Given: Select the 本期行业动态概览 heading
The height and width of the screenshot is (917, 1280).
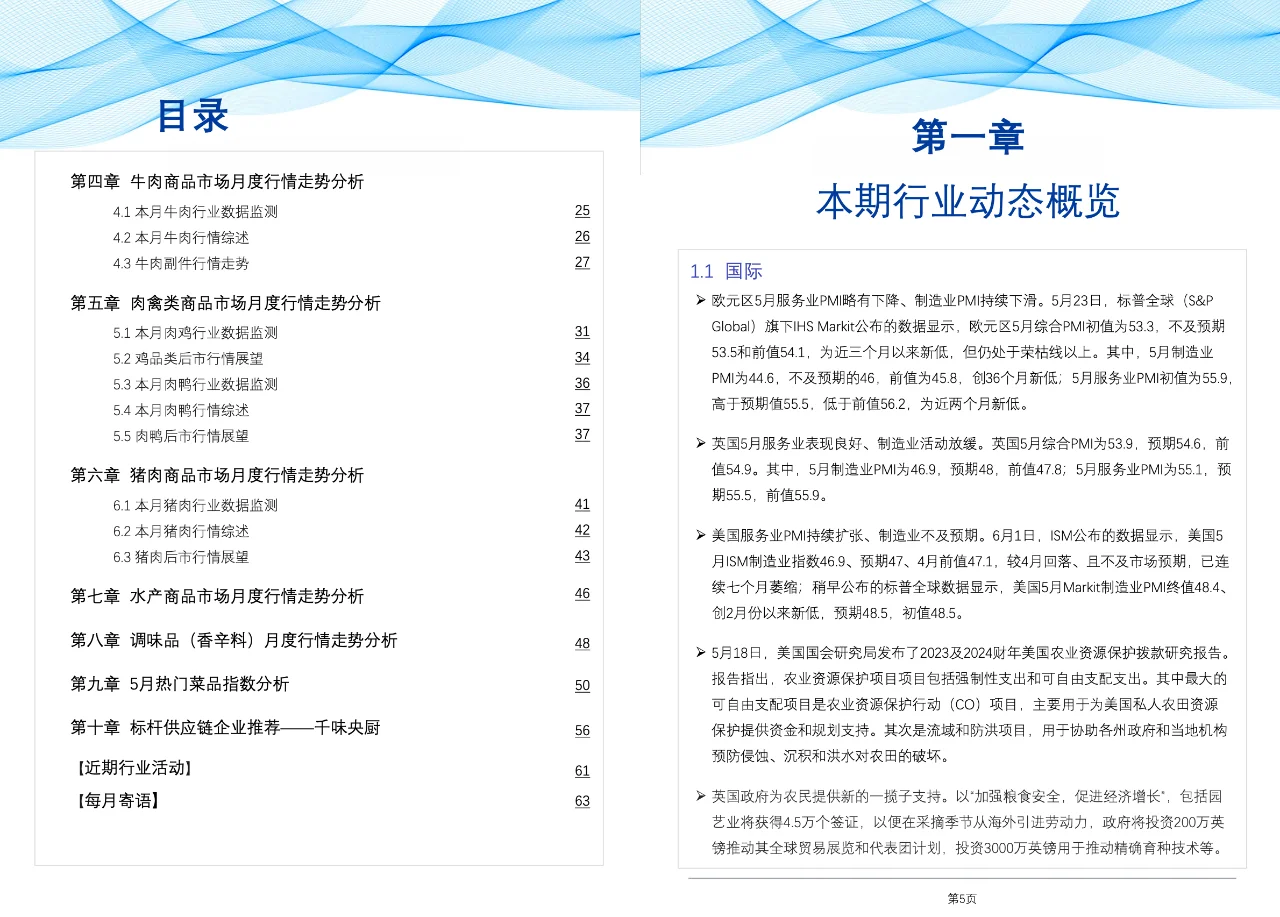Looking at the screenshot, I should click(x=968, y=199).
